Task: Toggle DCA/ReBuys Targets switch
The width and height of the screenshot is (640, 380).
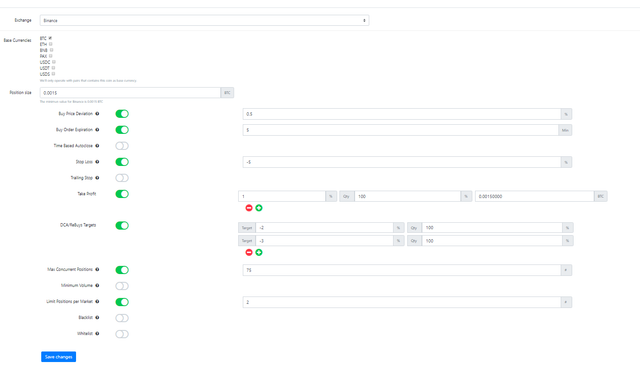Action: tap(122, 225)
